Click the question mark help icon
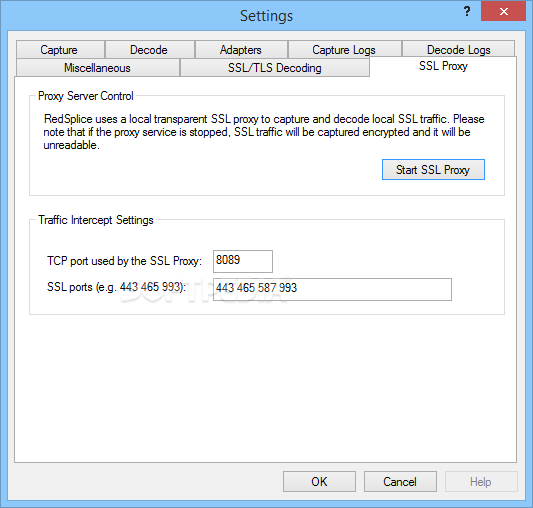Image resolution: width=533 pixels, height=508 pixels. coord(467,12)
